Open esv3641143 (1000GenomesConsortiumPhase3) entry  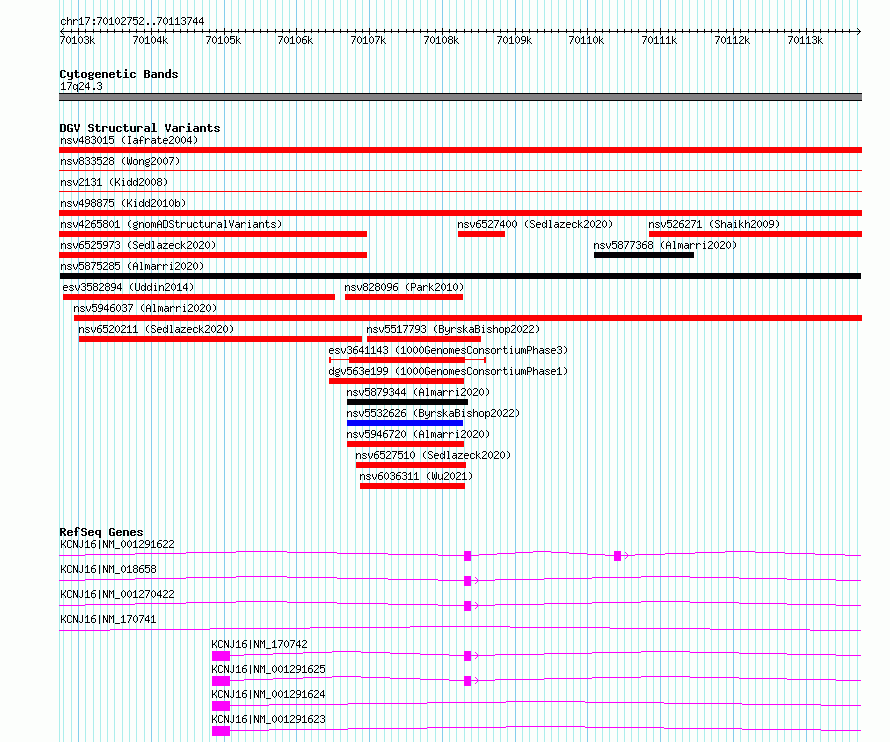(x=448, y=350)
